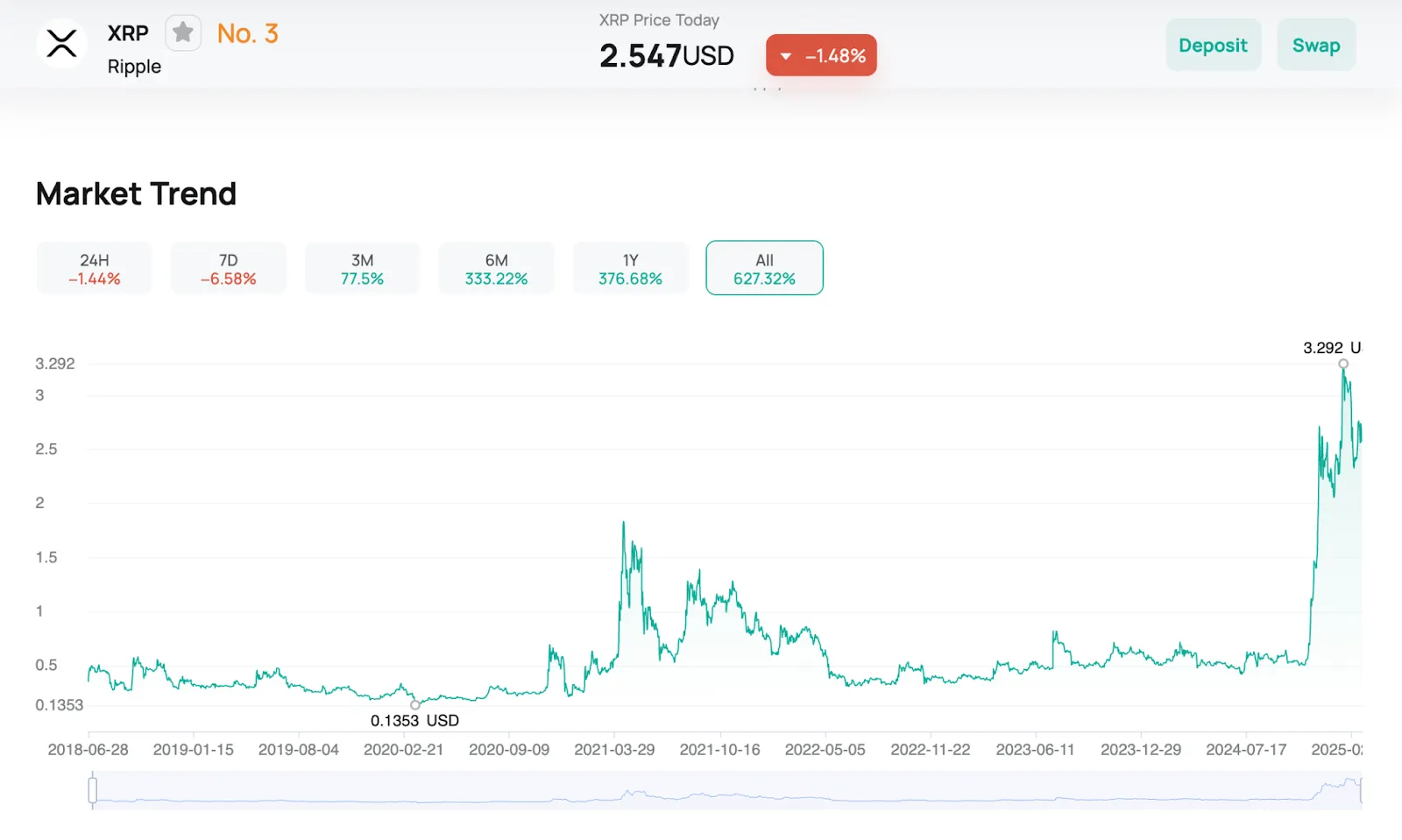Open the Swap button
This screenshot has width=1402, height=840.
tap(1316, 45)
